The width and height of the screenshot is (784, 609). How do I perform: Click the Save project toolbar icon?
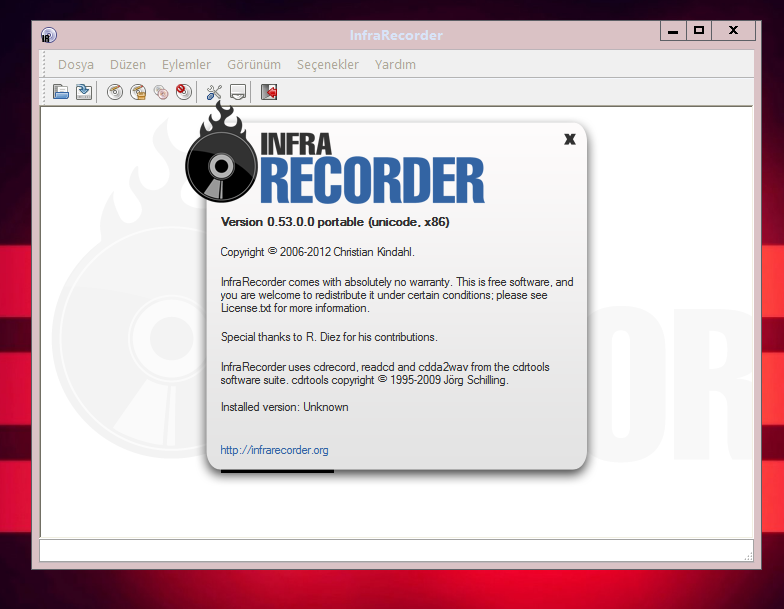84,92
